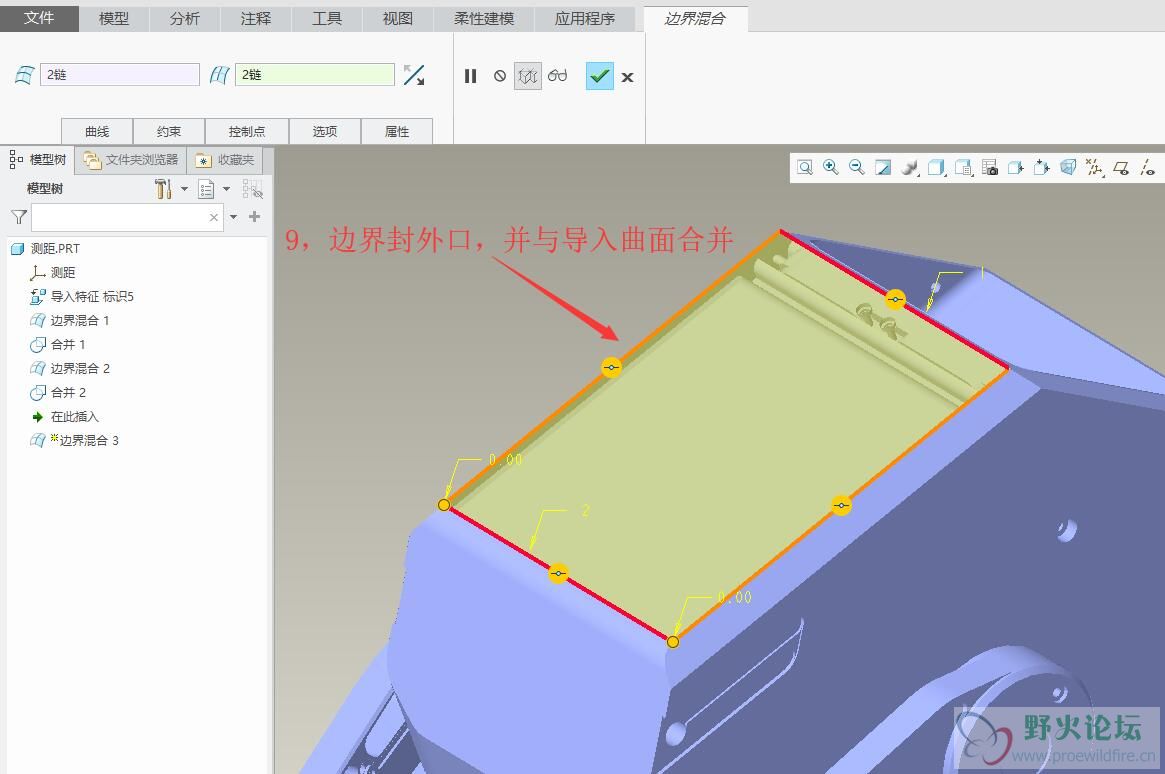1165x774 pixels.
Task: Switch to the 文件夹浏览器 tab
Action: tap(131, 160)
